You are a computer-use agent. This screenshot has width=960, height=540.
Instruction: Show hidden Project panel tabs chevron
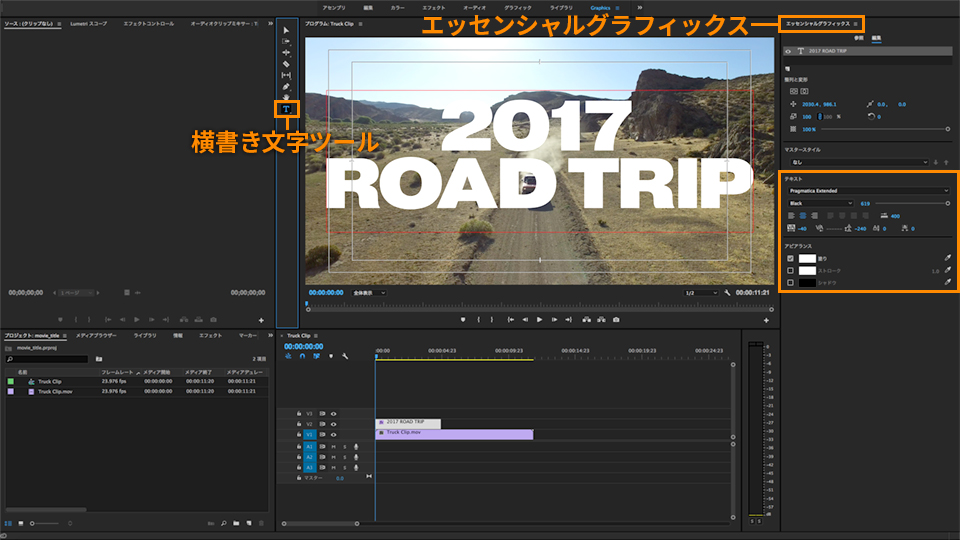270,336
